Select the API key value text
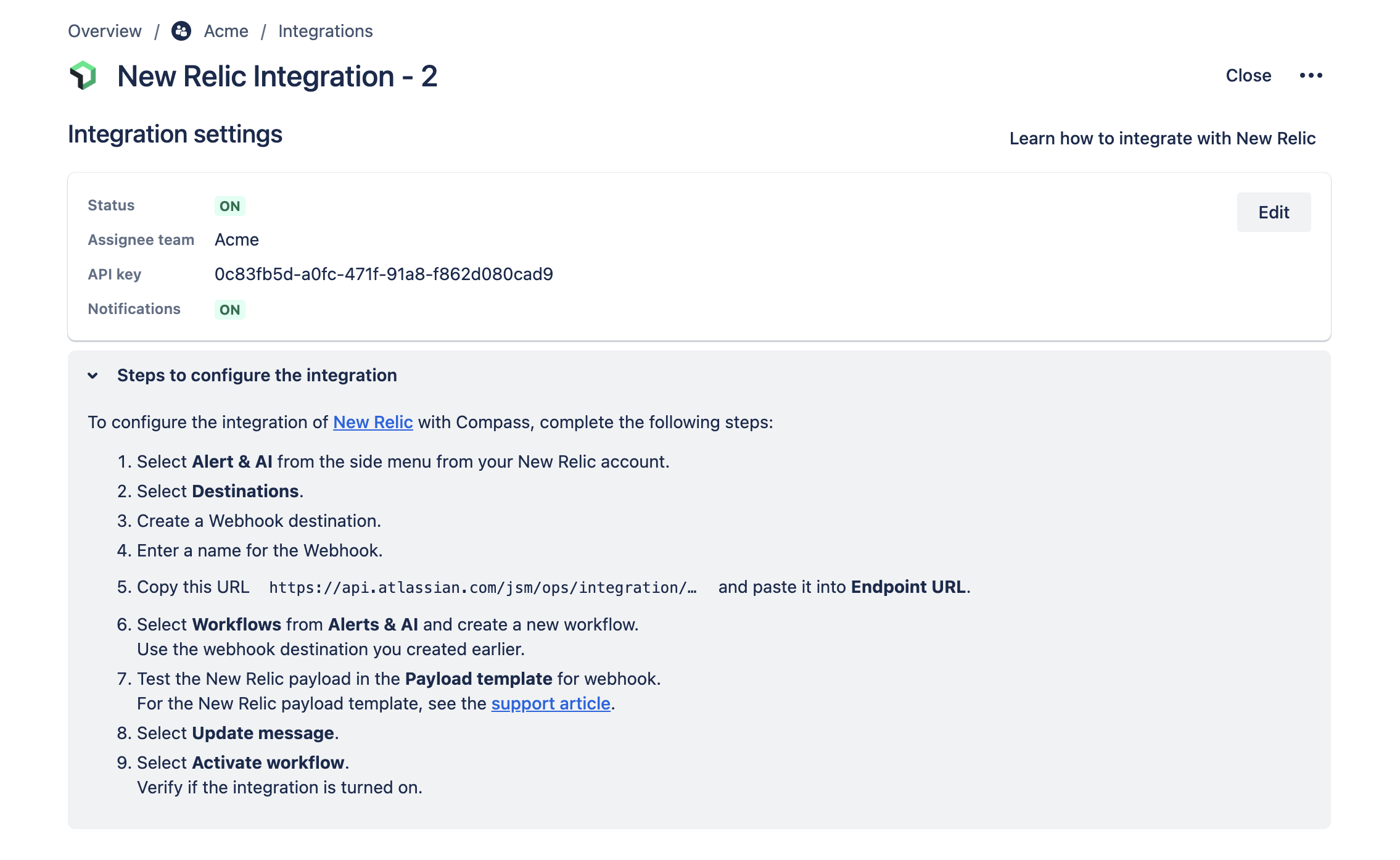This screenshot has width=1400, height=860. 384,274
